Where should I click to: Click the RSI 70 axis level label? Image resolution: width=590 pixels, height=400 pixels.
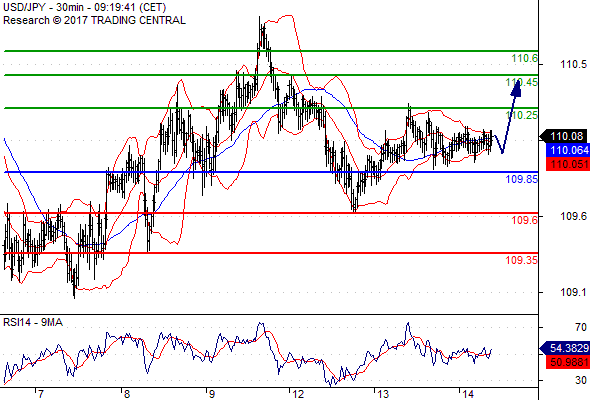coord(581,327)
